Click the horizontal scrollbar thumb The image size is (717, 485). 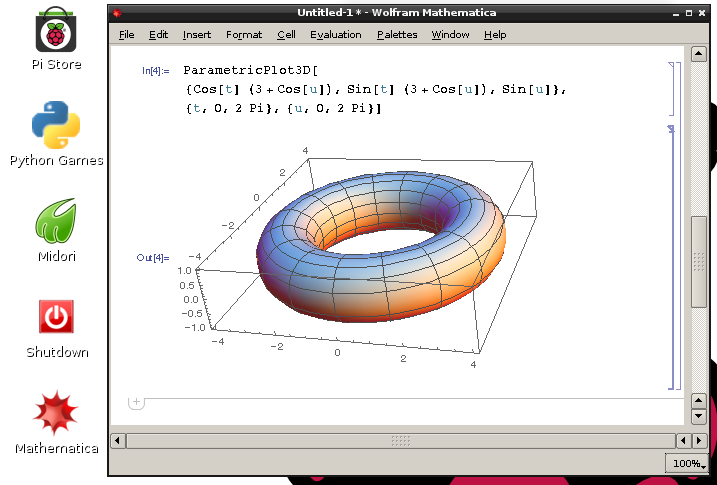point(401,441)
